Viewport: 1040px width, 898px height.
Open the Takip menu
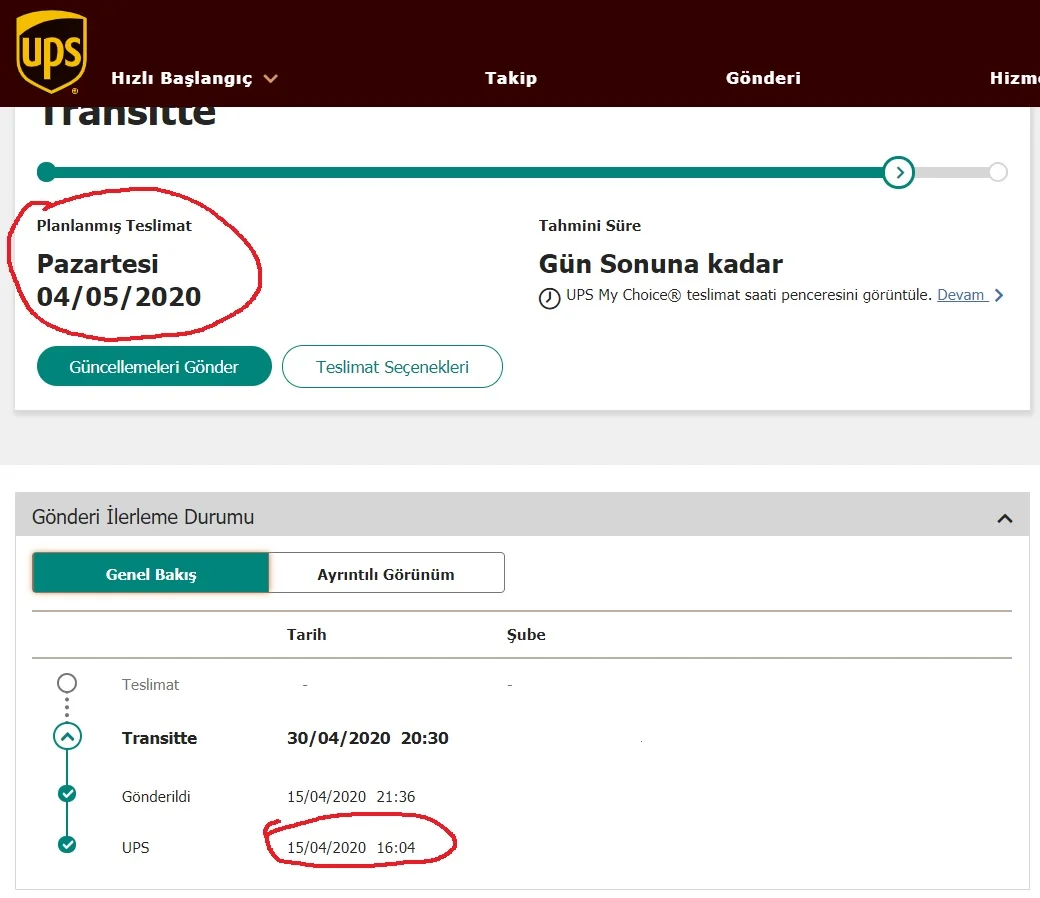click(x=511, y=78)
